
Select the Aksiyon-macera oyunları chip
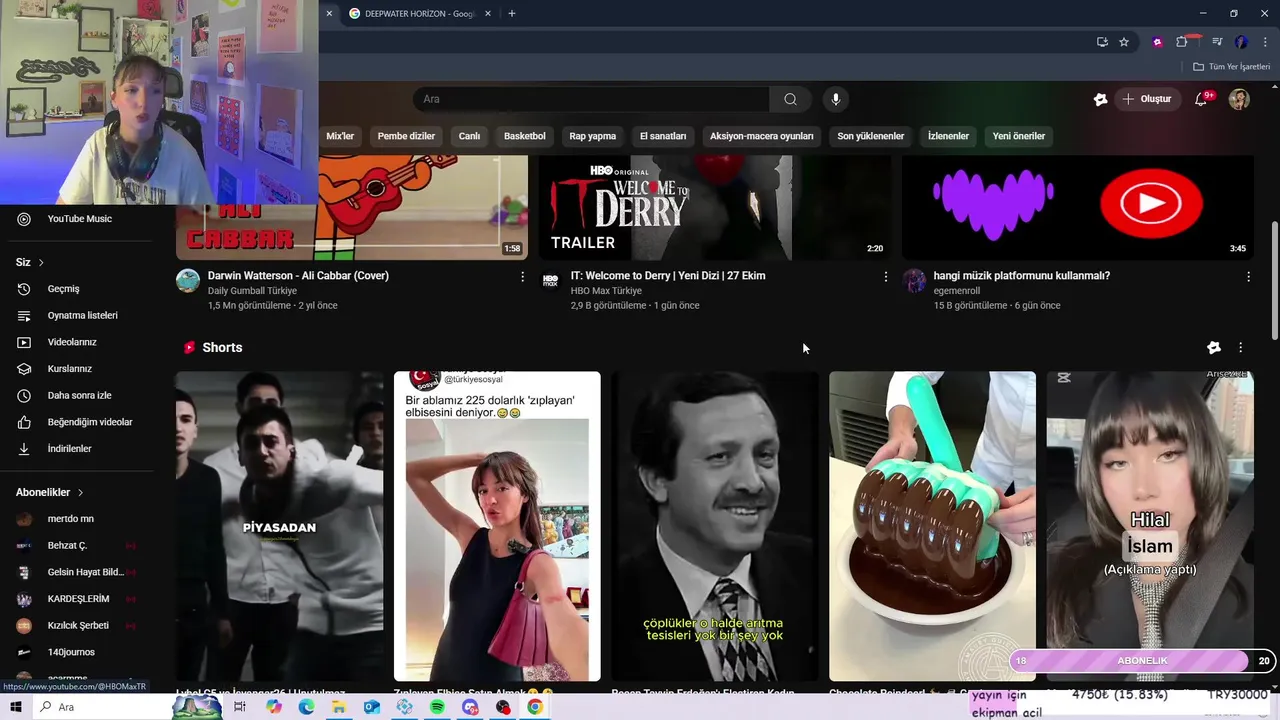click(762, 136)
